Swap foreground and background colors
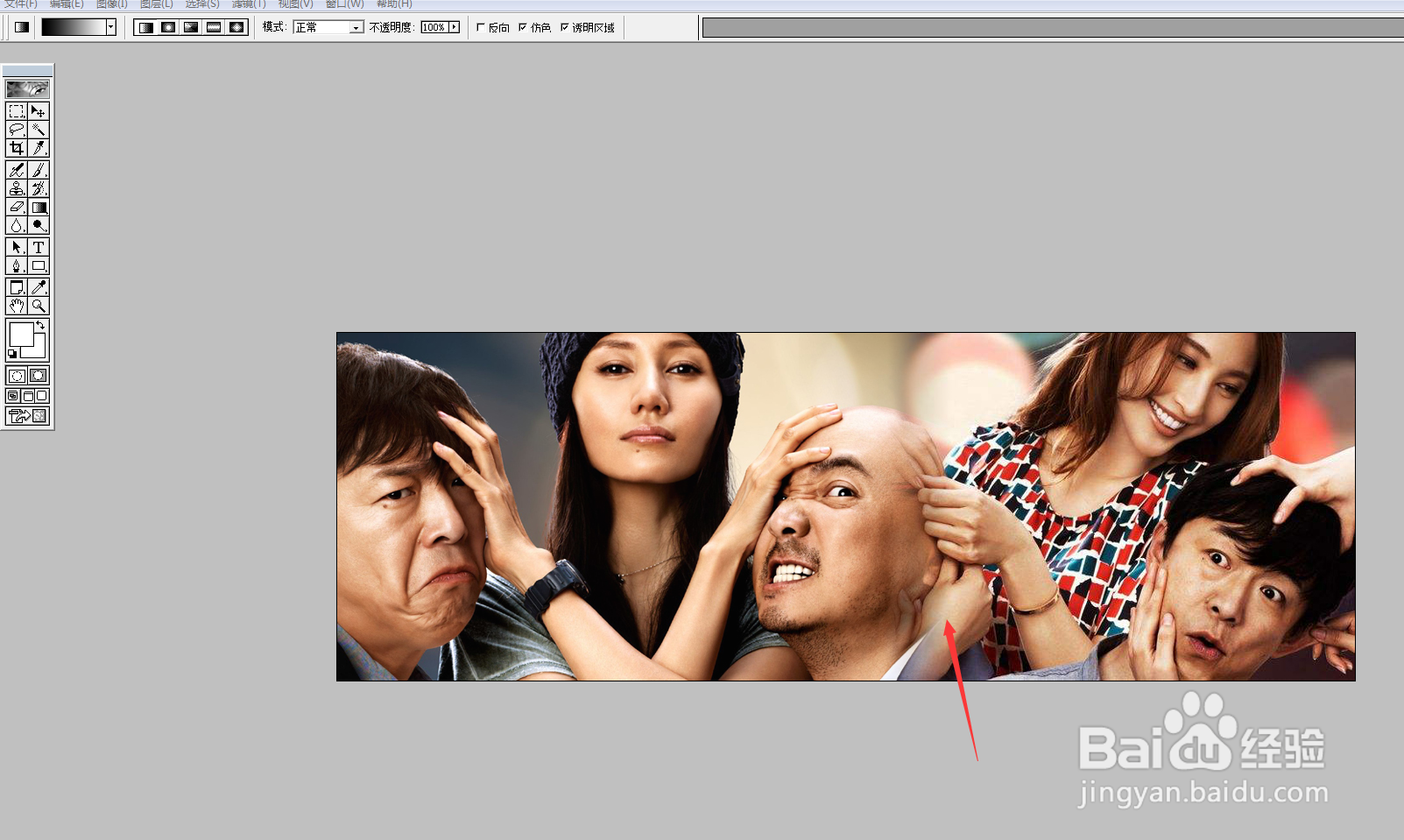 [x=40, y=326]
